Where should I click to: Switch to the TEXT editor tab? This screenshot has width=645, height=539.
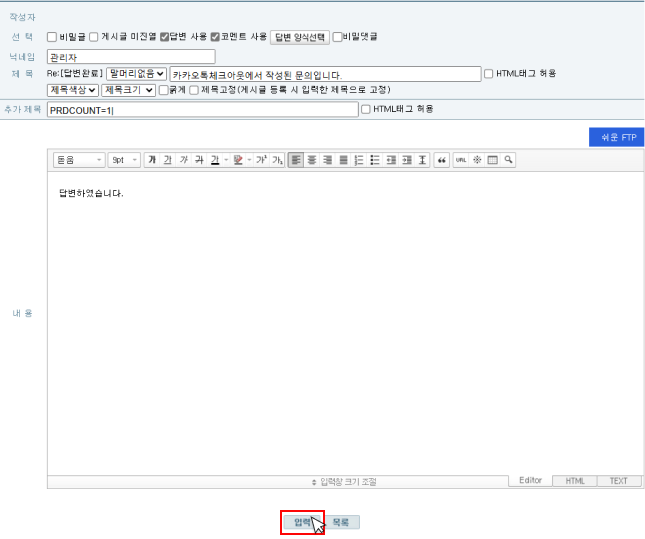[619, 481]
